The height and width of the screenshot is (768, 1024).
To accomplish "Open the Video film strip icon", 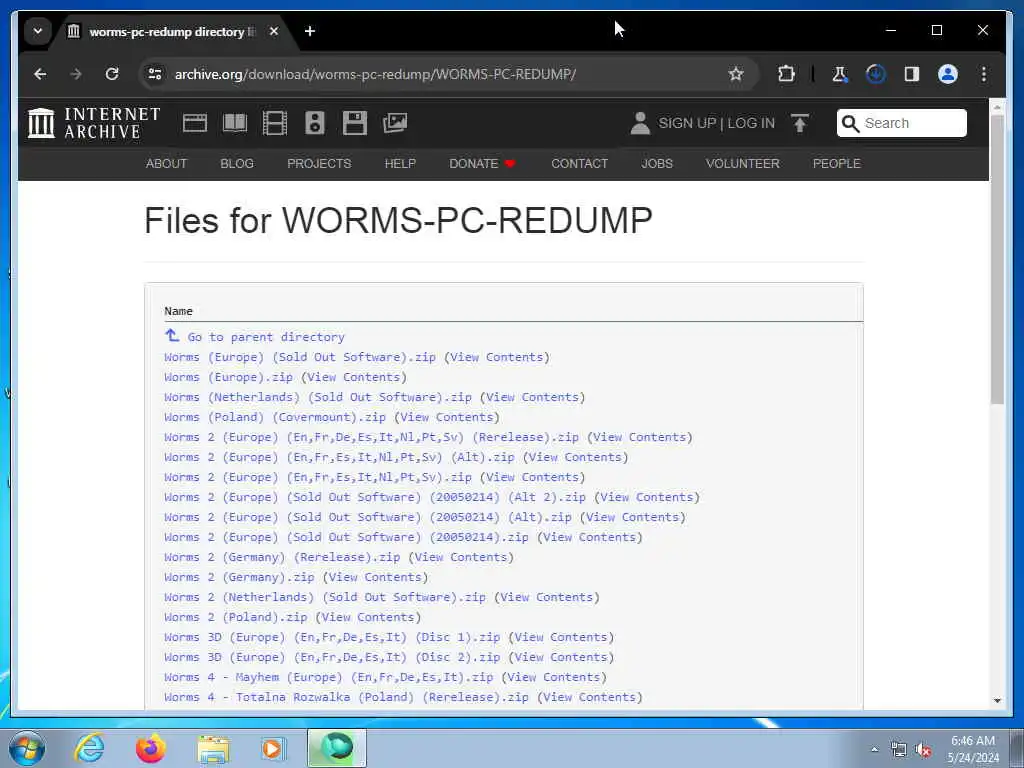I will point(274,123).
